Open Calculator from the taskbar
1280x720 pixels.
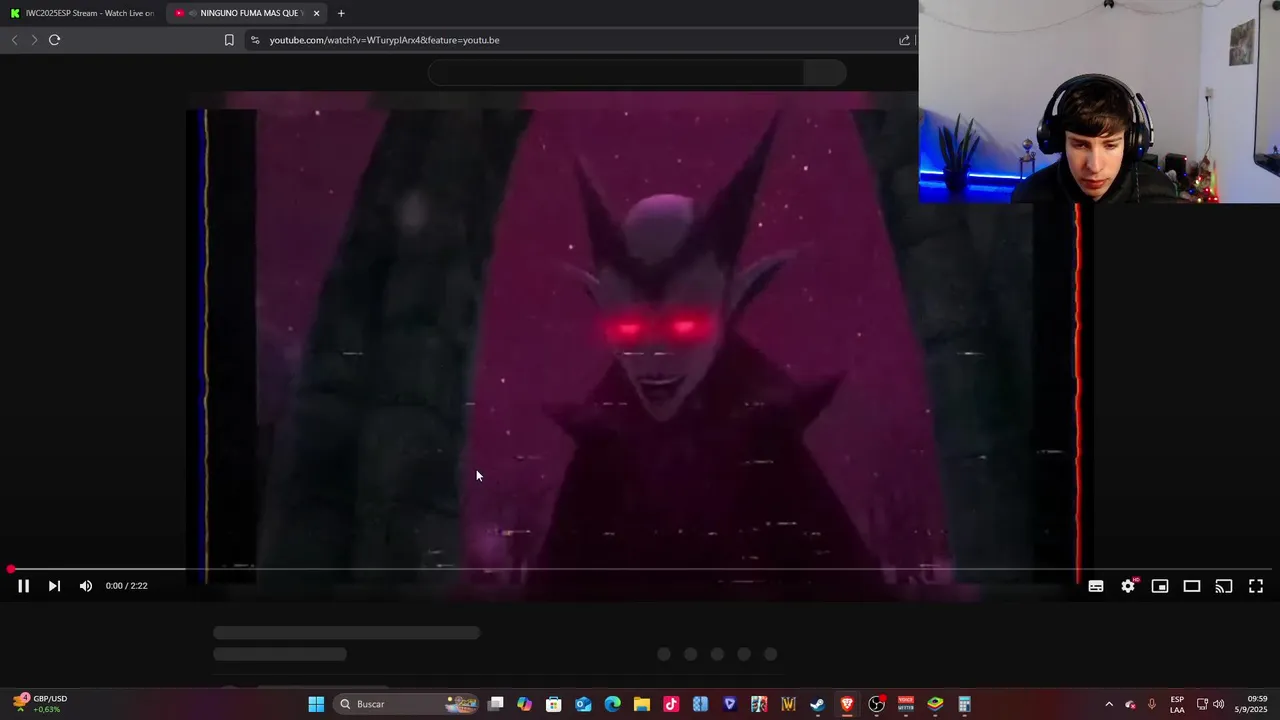(964, 704)
